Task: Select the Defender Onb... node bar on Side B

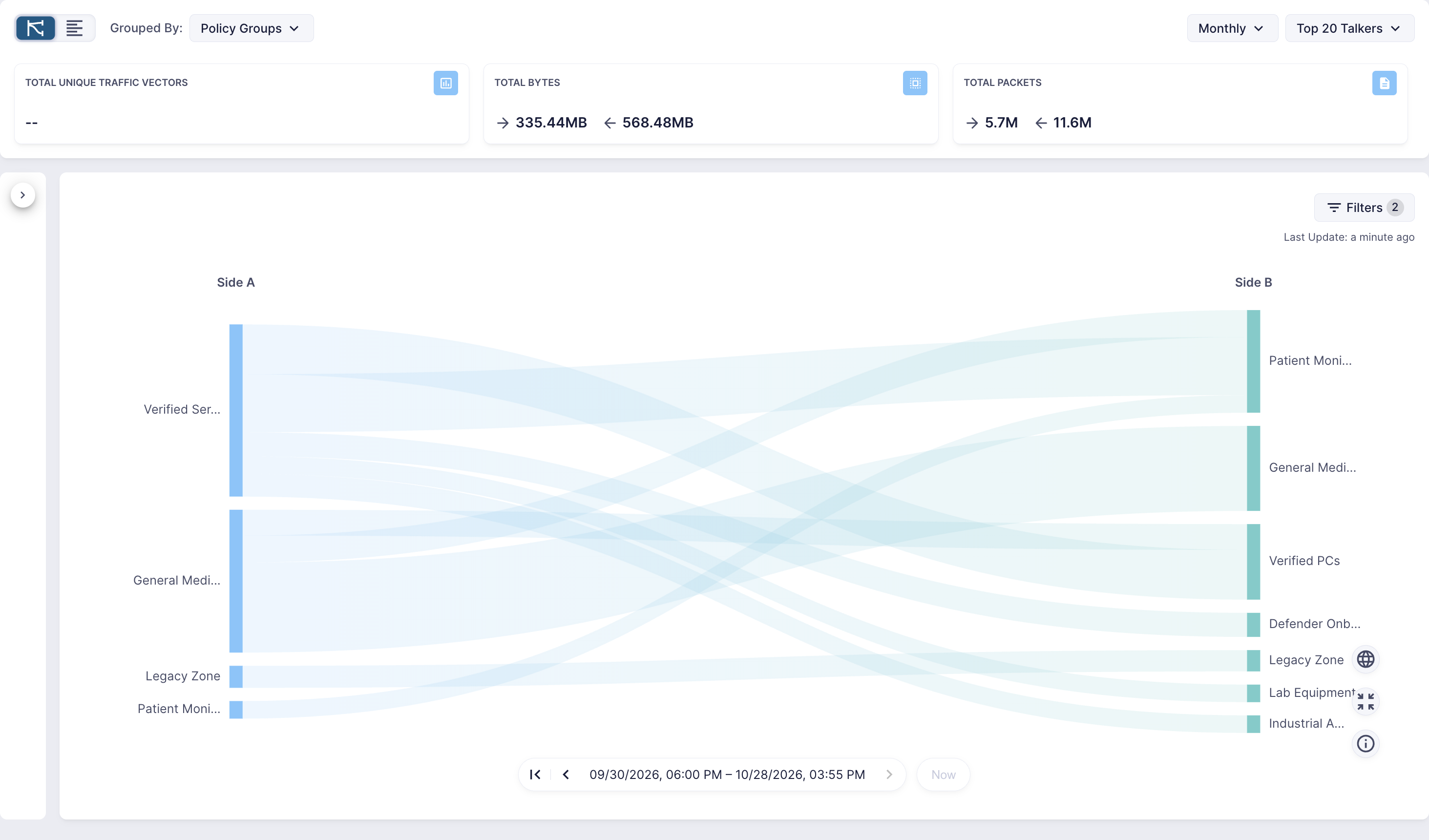Action: (1253, 625)
